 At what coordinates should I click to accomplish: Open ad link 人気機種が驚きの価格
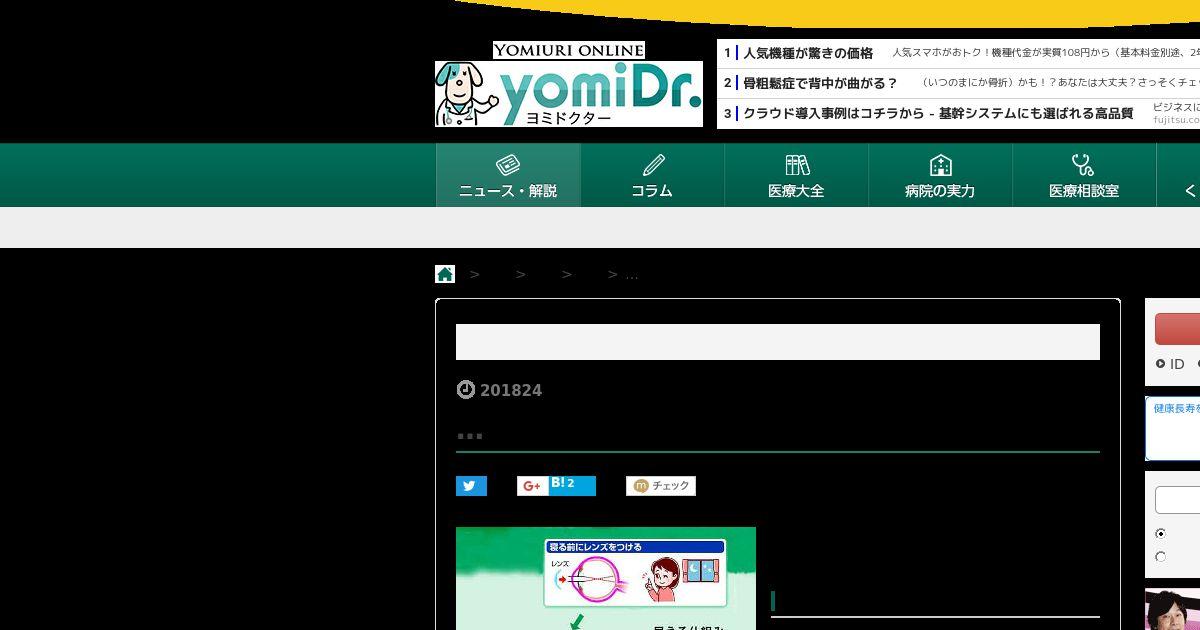tap(808, 53)
